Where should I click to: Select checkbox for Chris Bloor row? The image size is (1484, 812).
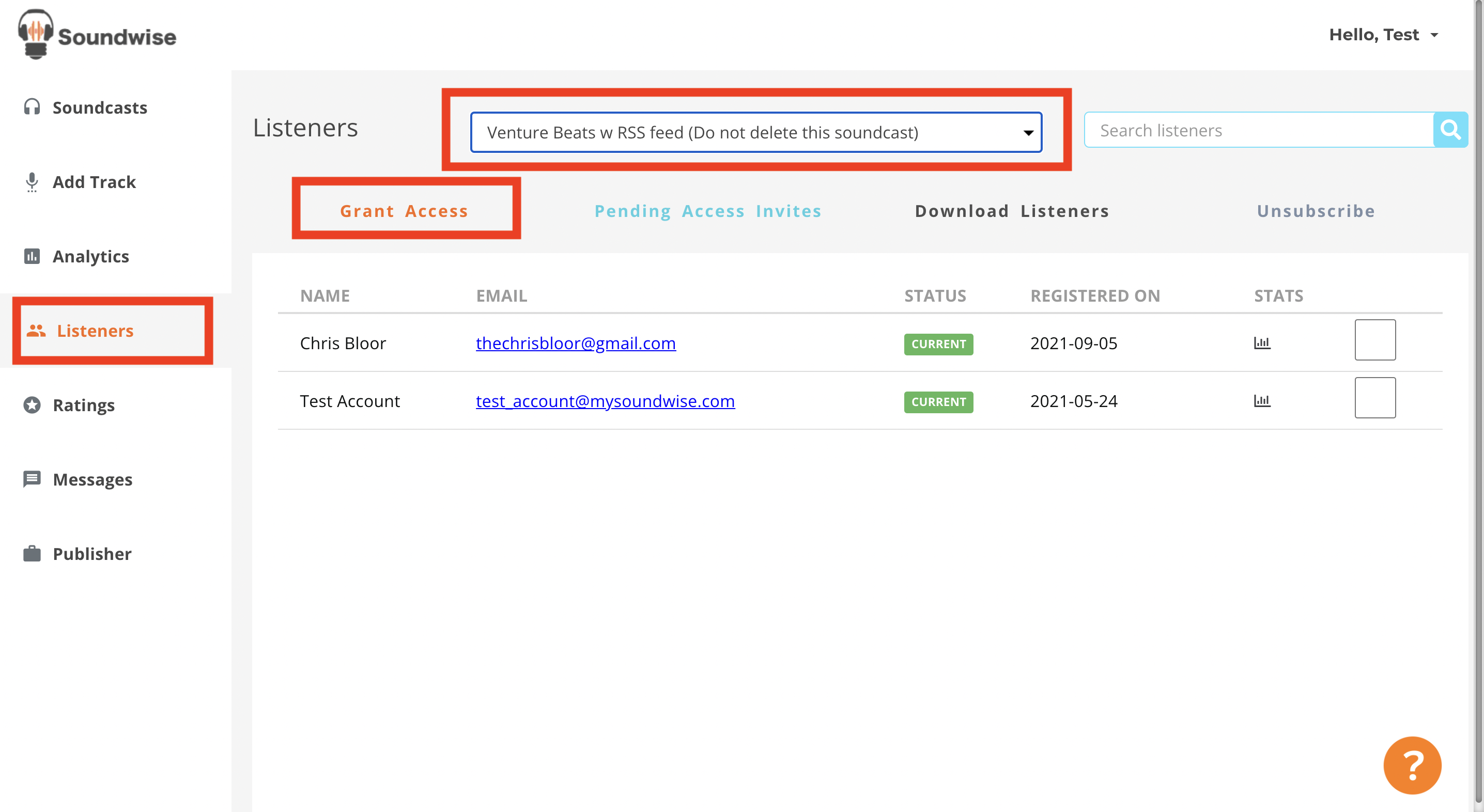coord(1375,340)
